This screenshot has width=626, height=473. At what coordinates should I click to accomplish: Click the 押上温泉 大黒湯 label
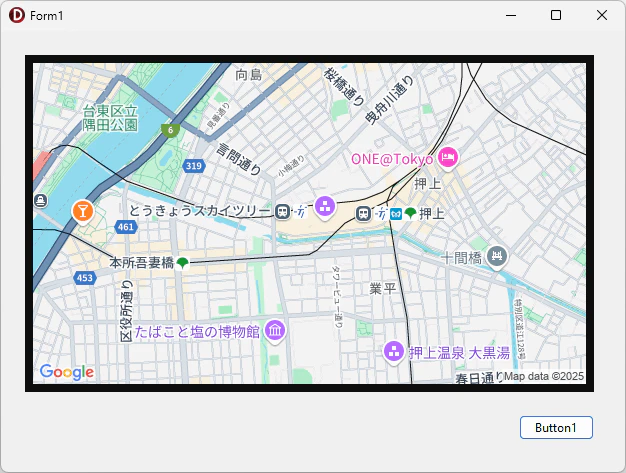point(460,353)
